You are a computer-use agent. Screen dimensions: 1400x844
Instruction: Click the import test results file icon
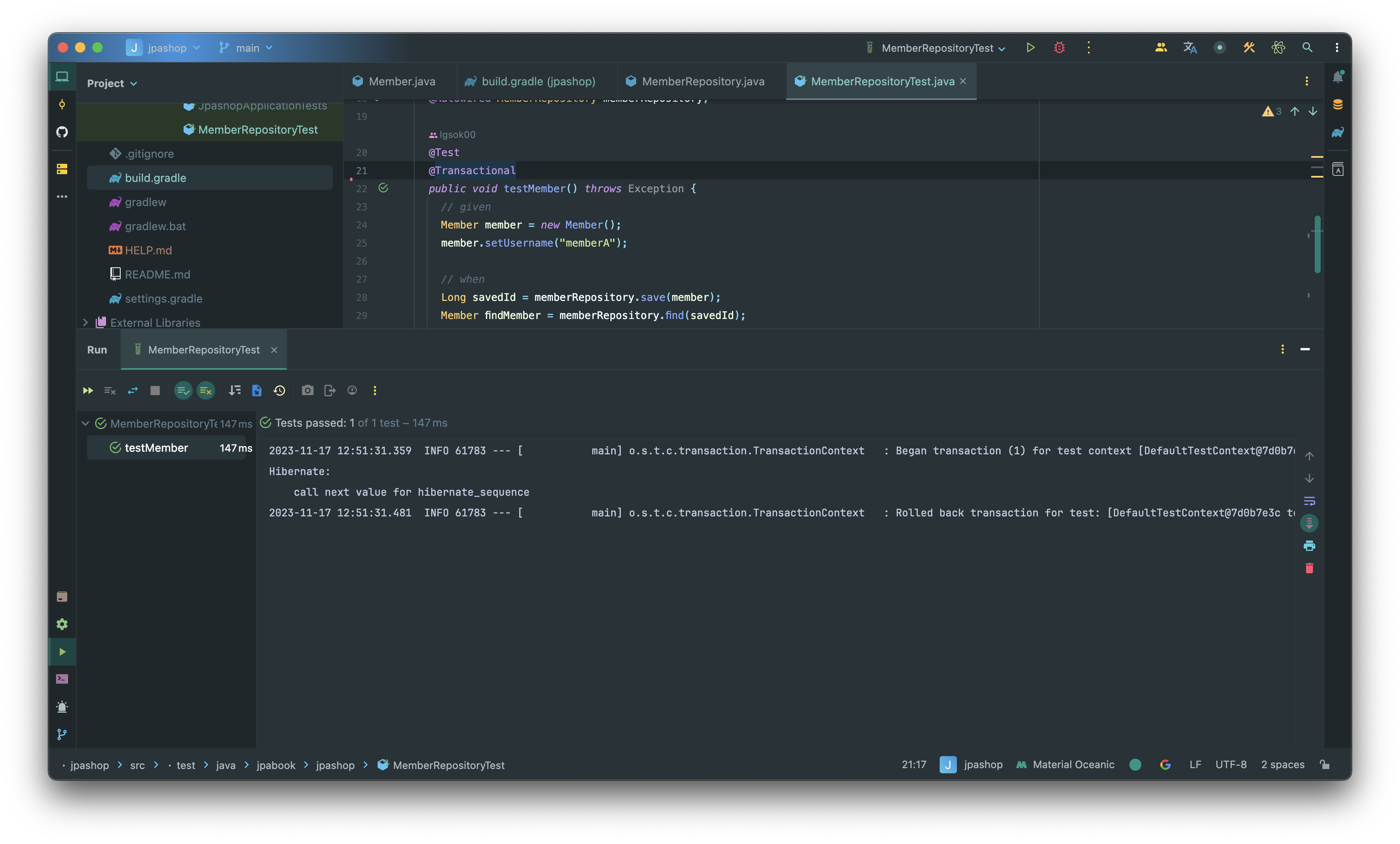tap(257, 391)
